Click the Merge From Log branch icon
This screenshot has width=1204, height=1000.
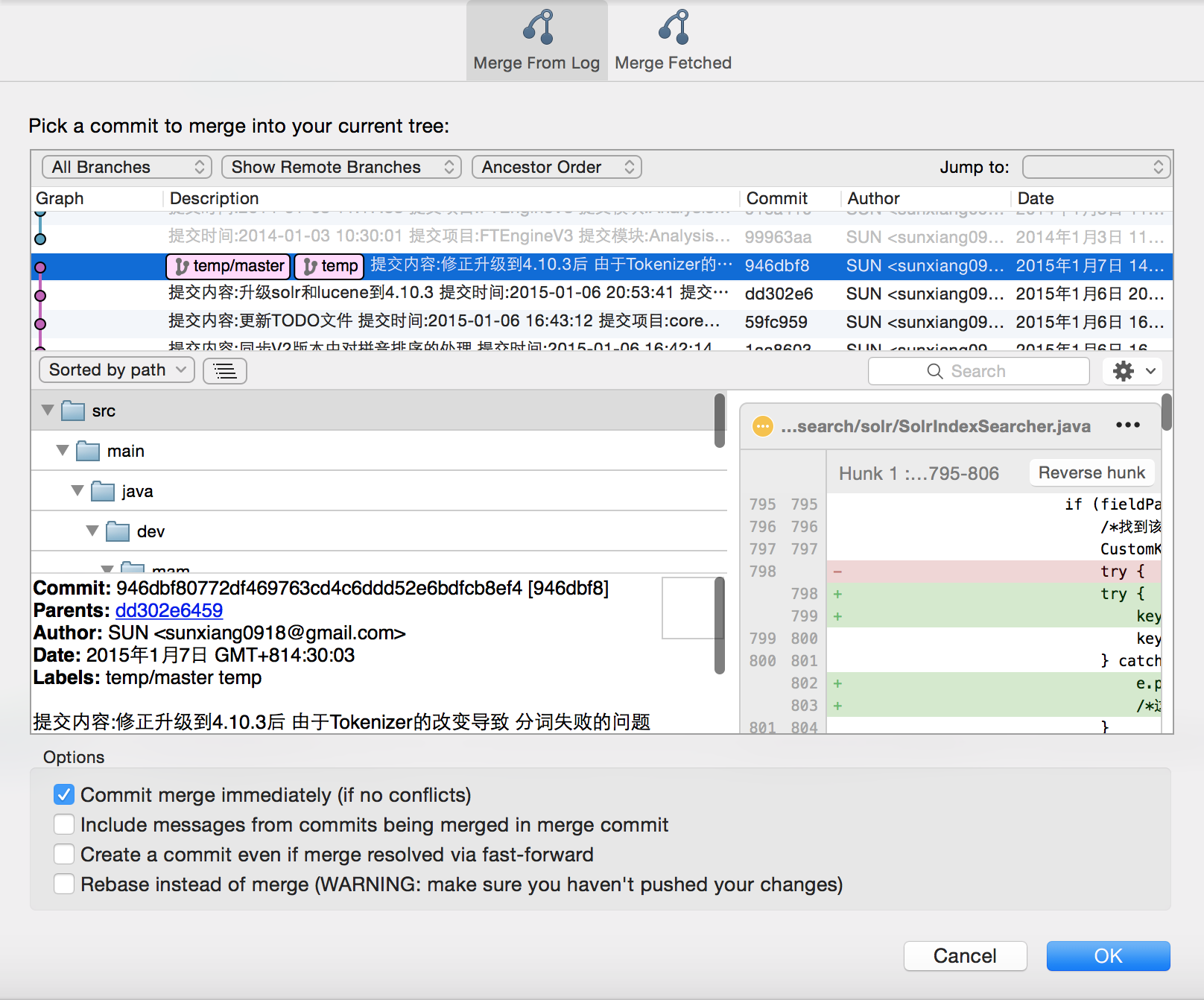pyautogui.click(x=538, y=28)
